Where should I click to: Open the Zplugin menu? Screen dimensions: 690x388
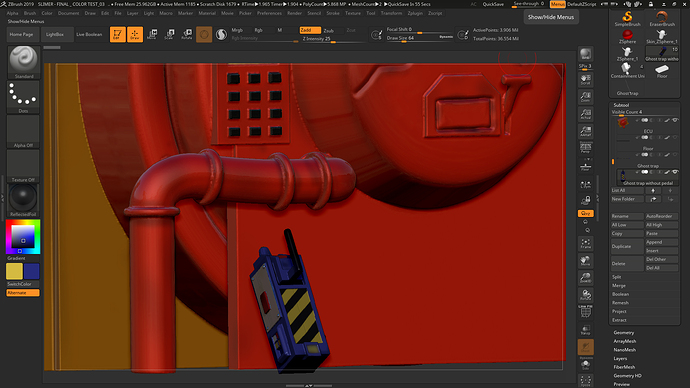click(x=415, y=13)
